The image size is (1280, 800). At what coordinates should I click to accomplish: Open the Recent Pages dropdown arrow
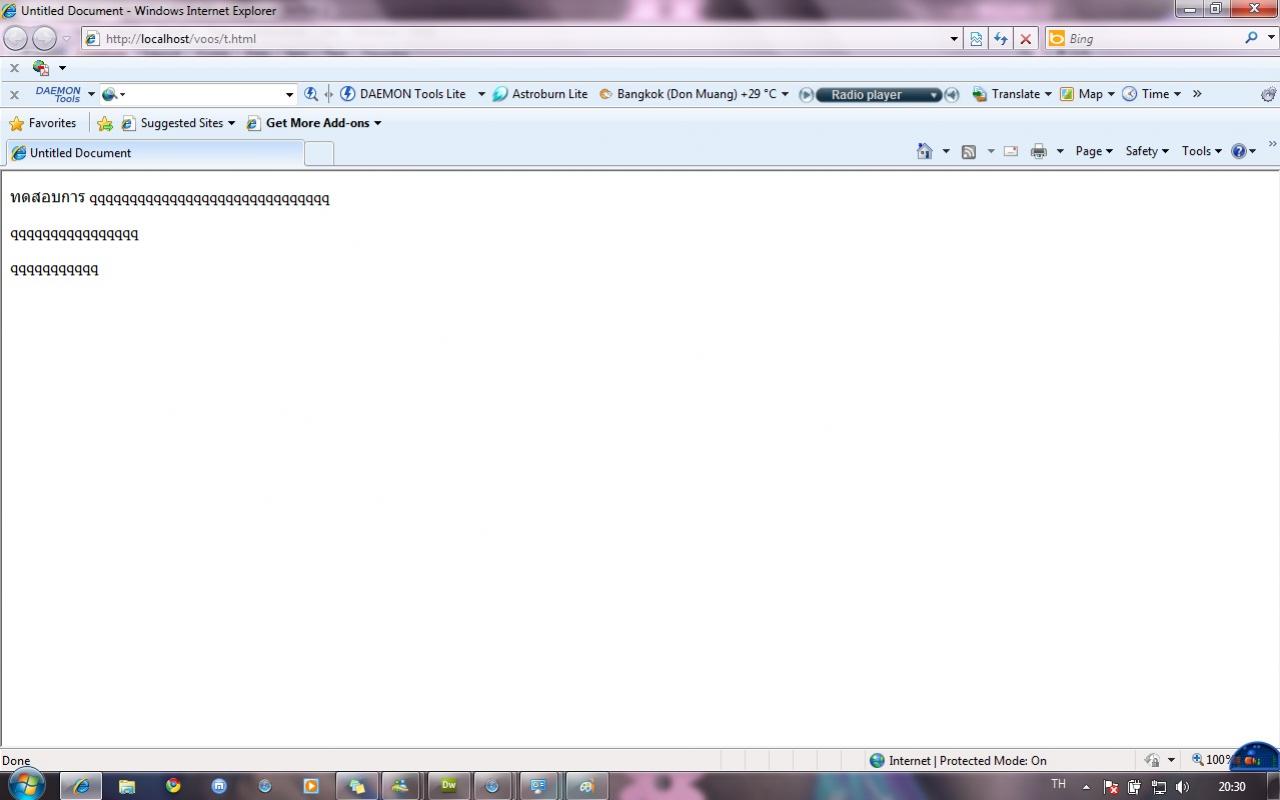(x=67, y=39)
